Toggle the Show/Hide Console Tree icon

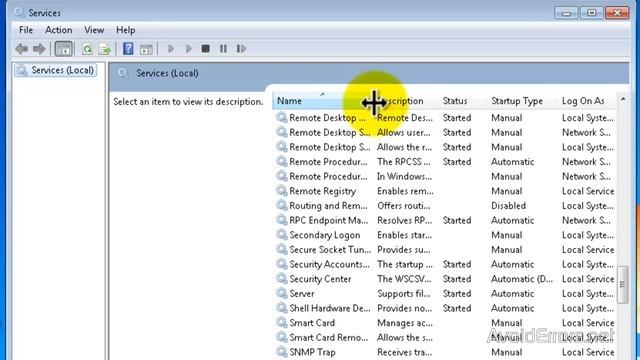click(x=63, y=49)
